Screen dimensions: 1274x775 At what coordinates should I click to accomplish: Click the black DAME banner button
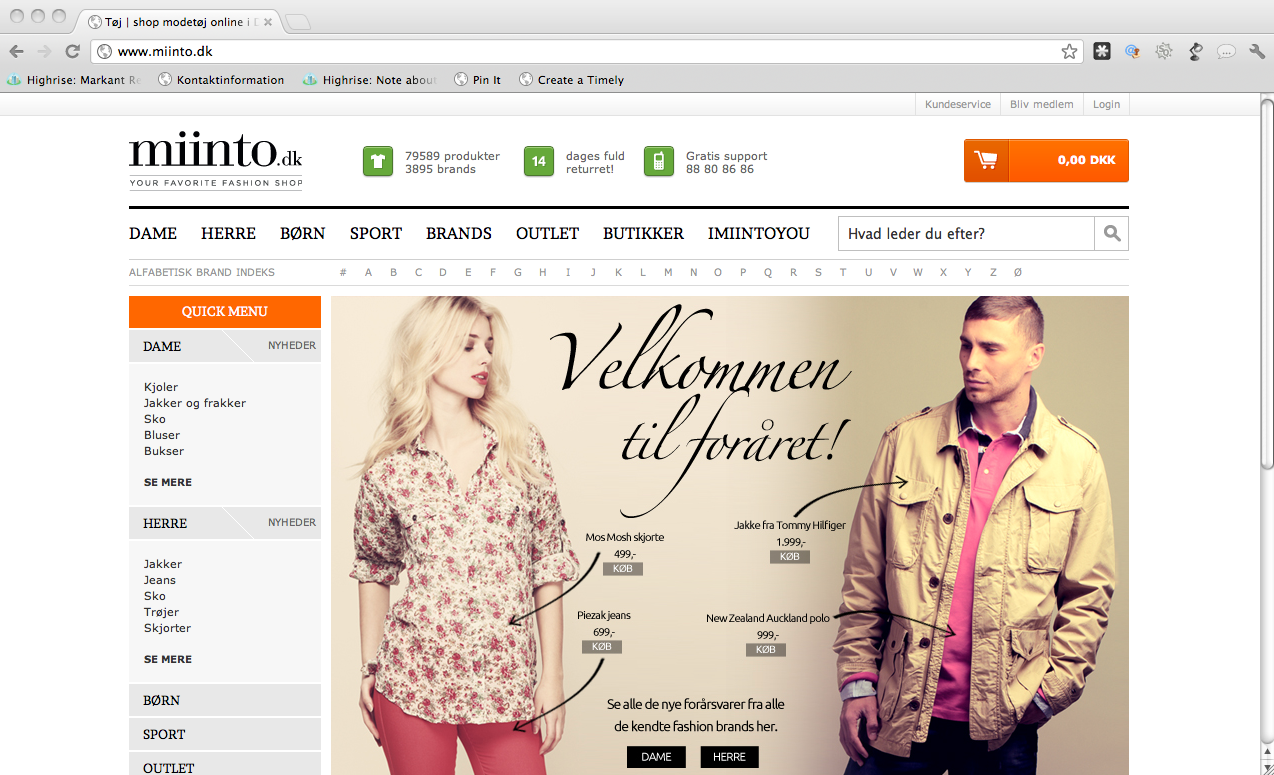[656, 757]
